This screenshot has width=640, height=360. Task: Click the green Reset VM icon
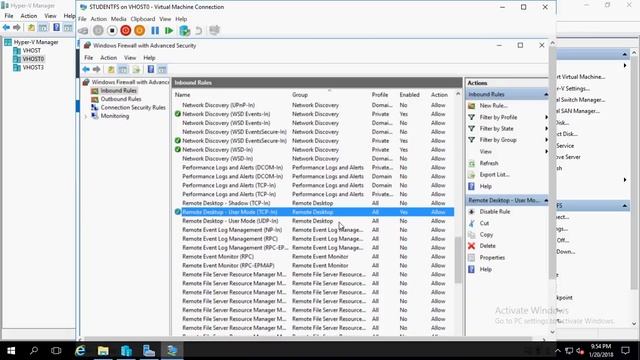pos(169,31)
